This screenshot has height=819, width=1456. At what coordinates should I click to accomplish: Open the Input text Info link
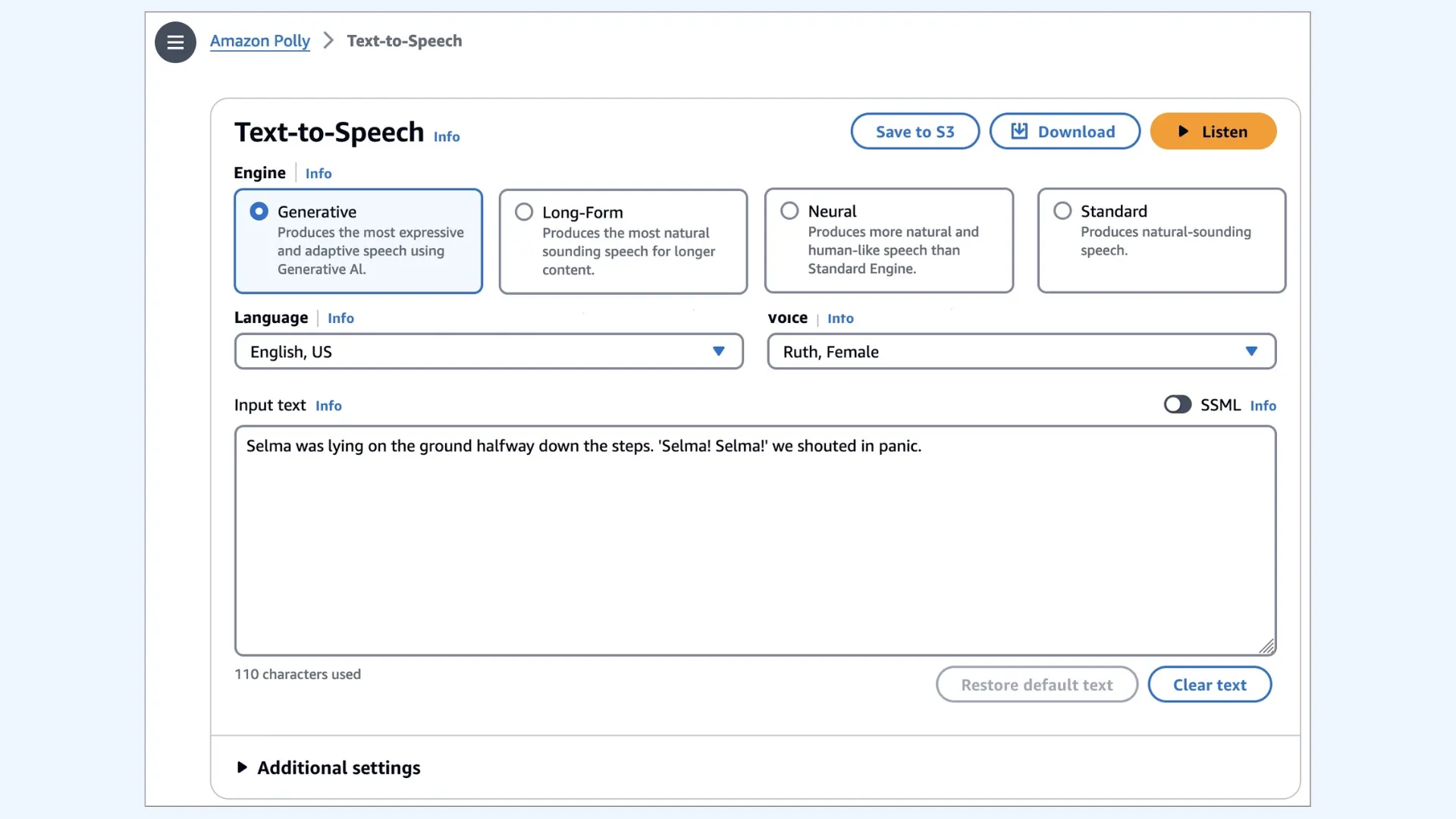(328, 406)
